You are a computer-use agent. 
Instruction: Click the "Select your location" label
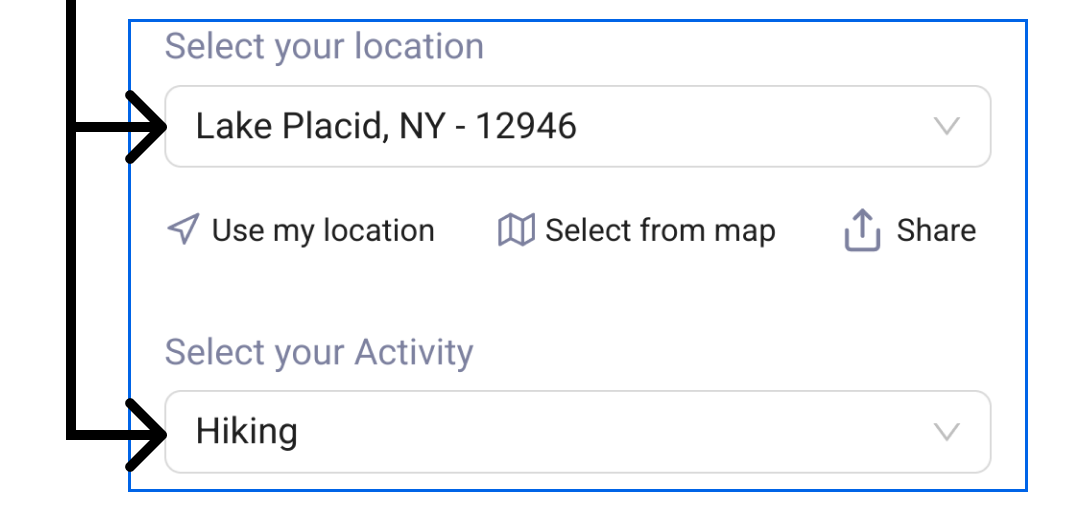pyautogui.click(x=324, y=46)
